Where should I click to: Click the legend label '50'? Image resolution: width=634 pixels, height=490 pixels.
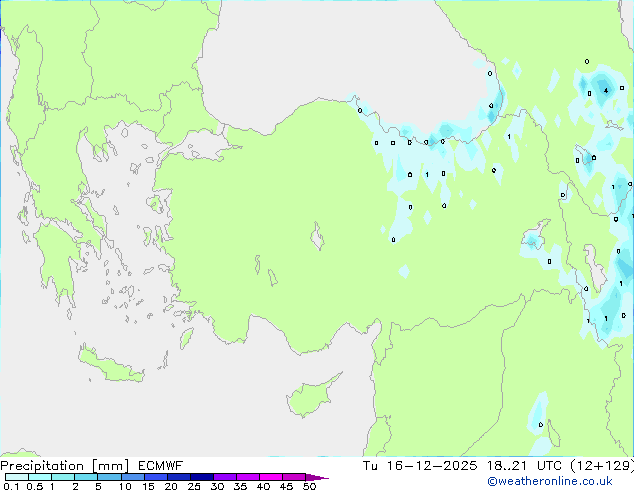(309, 486)
